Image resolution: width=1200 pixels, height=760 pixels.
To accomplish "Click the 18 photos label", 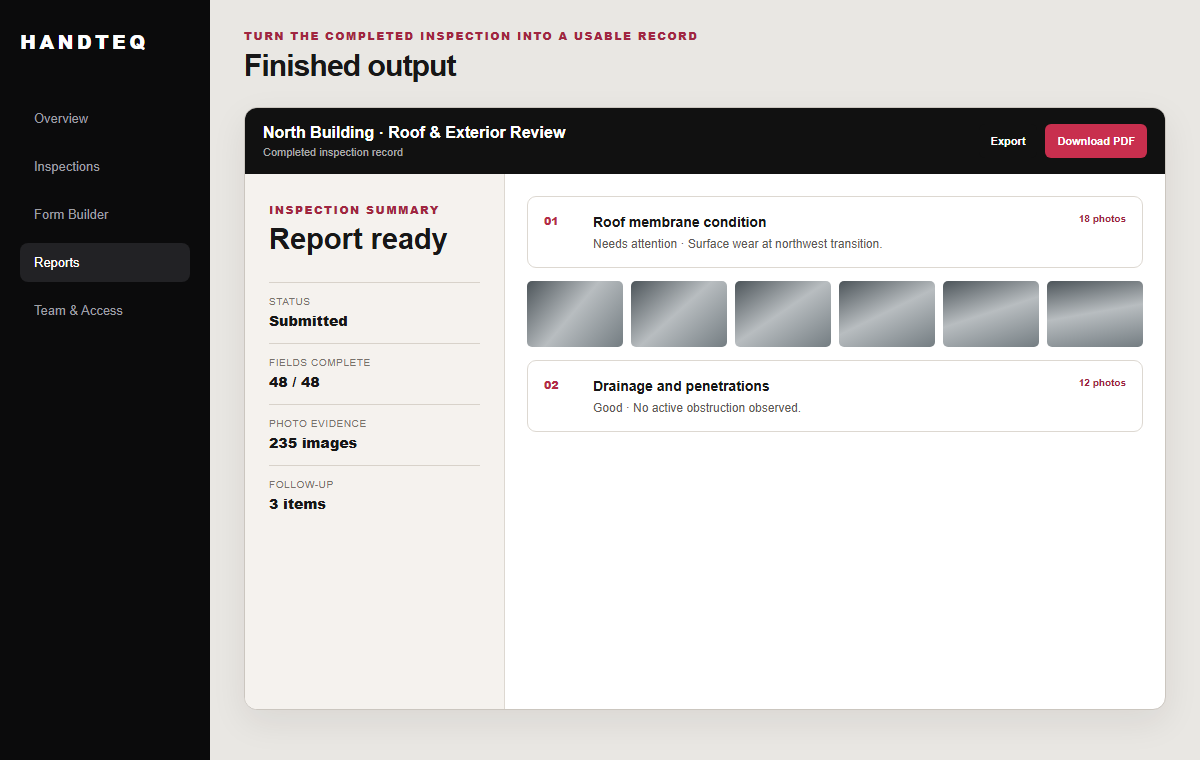I will [x=1102, y=219].
